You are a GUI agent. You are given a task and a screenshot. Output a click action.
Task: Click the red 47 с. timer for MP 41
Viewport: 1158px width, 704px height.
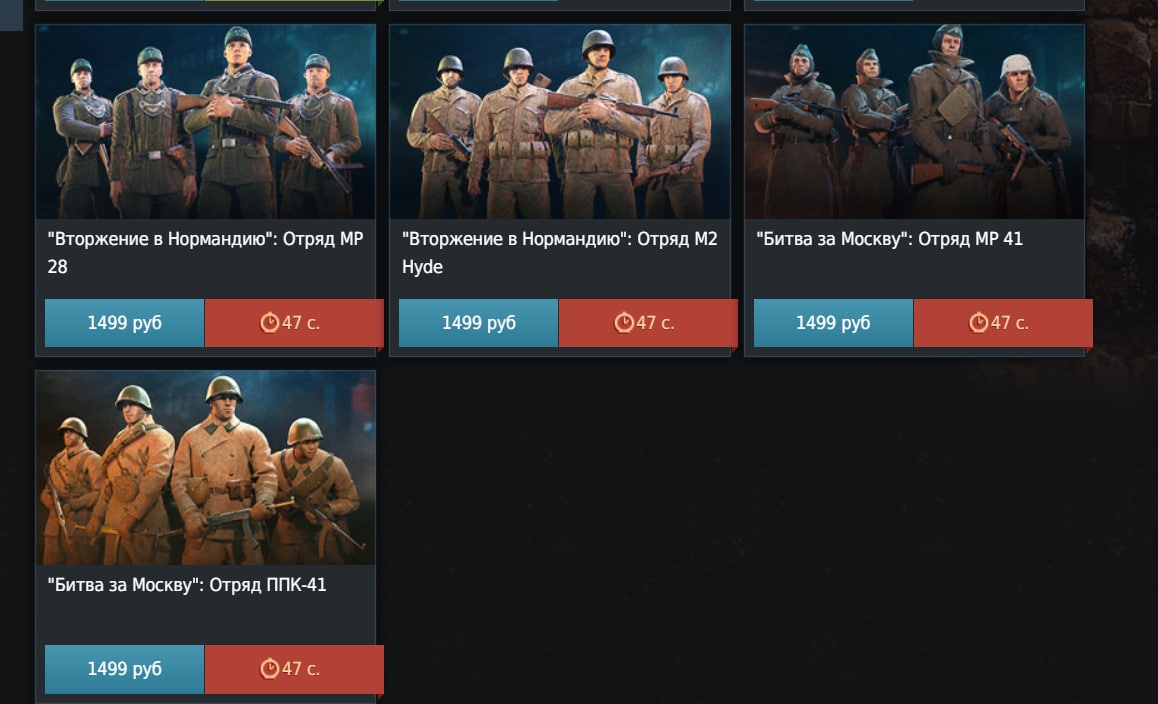1003,323
